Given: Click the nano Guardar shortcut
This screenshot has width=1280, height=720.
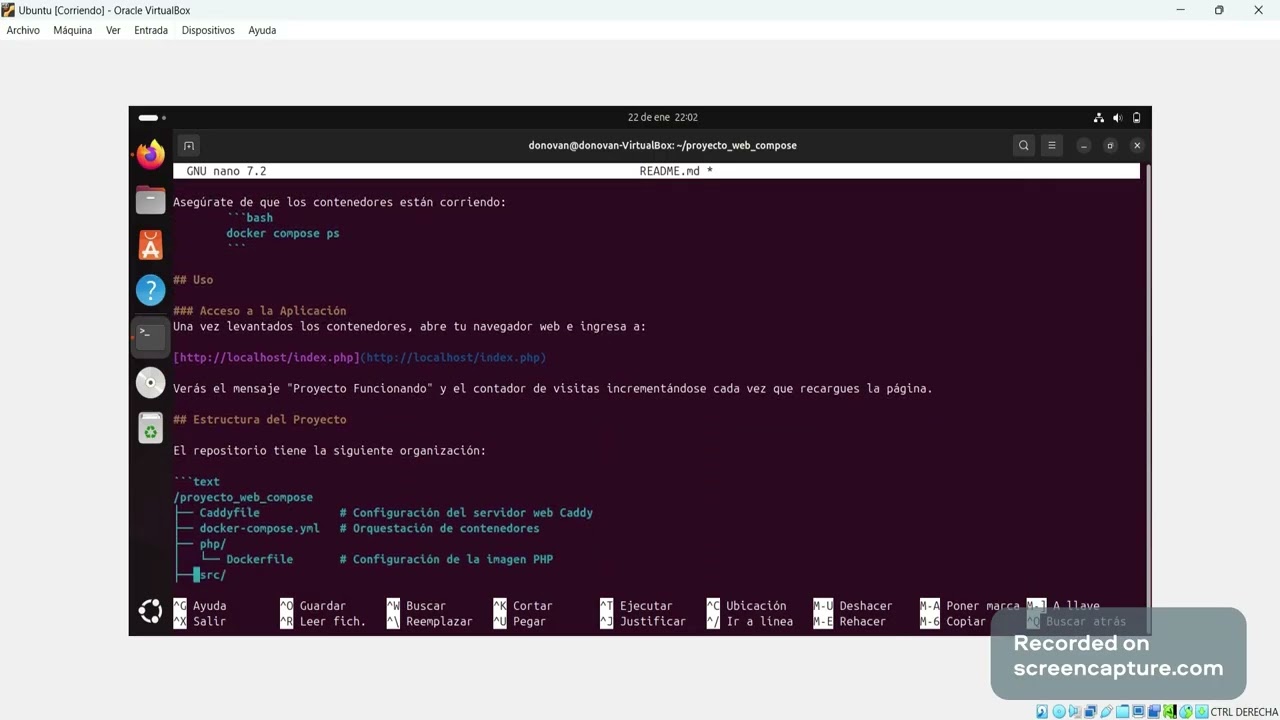Looking at the screenshot, I should click(313, 606).
